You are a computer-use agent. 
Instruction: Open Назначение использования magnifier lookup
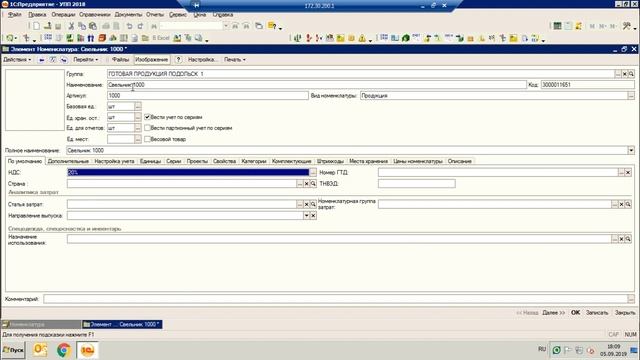[628, 239]
